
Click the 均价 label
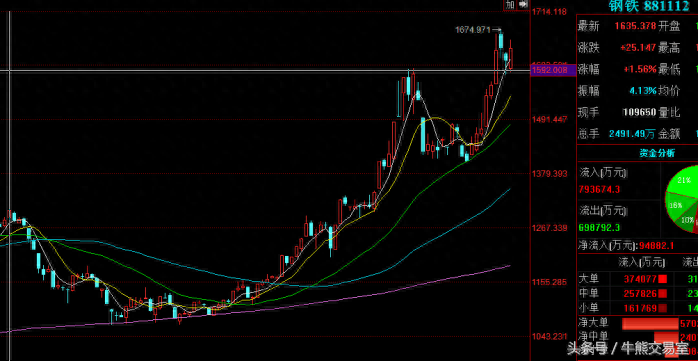(x=670, y=91)
